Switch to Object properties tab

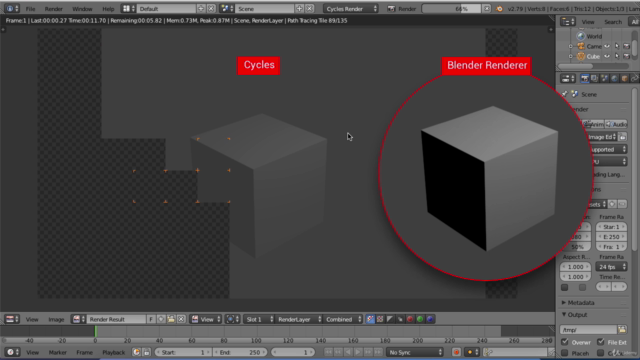pos(624,78)
